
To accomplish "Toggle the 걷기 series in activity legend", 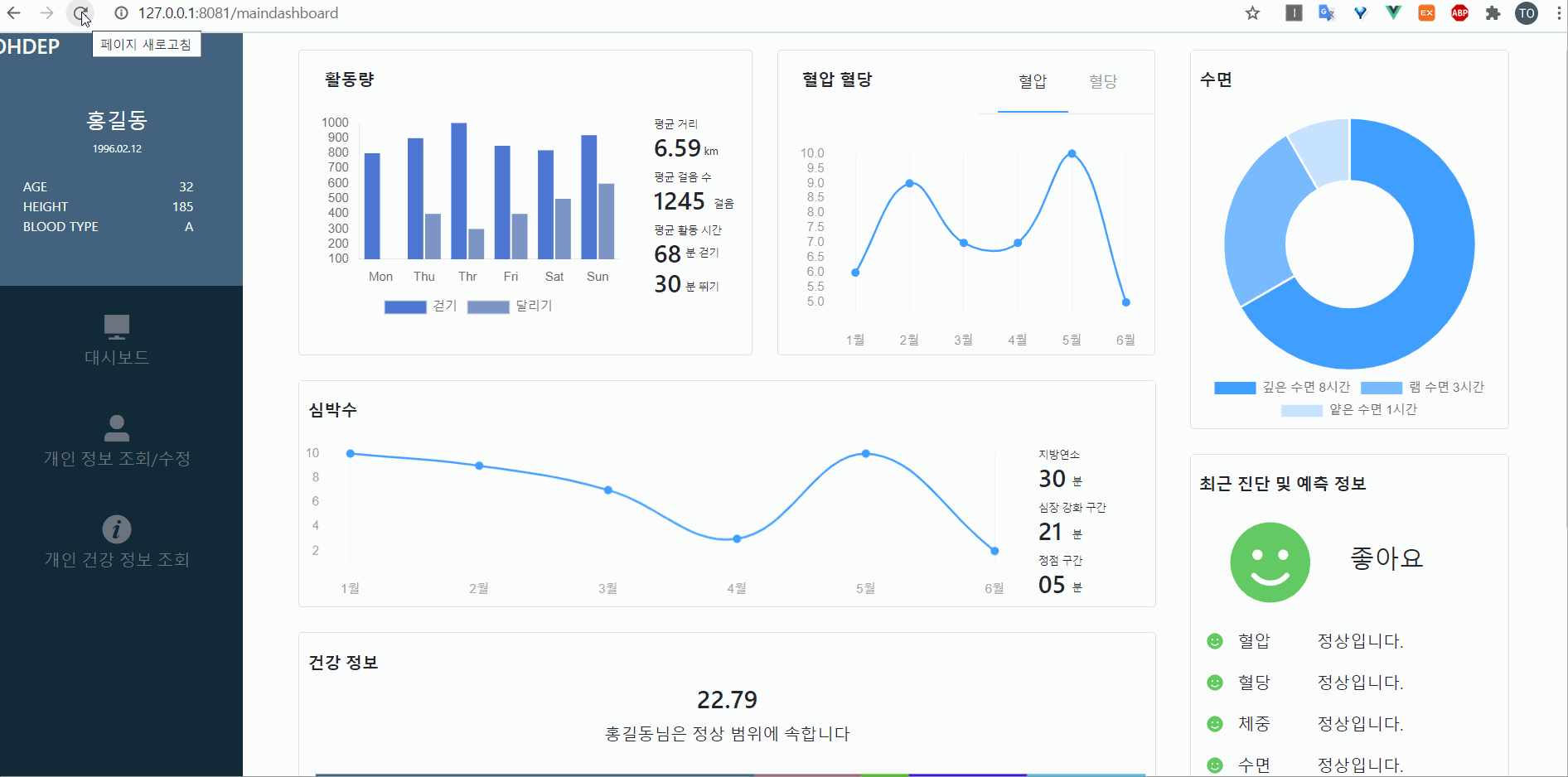I will [421, 306].
